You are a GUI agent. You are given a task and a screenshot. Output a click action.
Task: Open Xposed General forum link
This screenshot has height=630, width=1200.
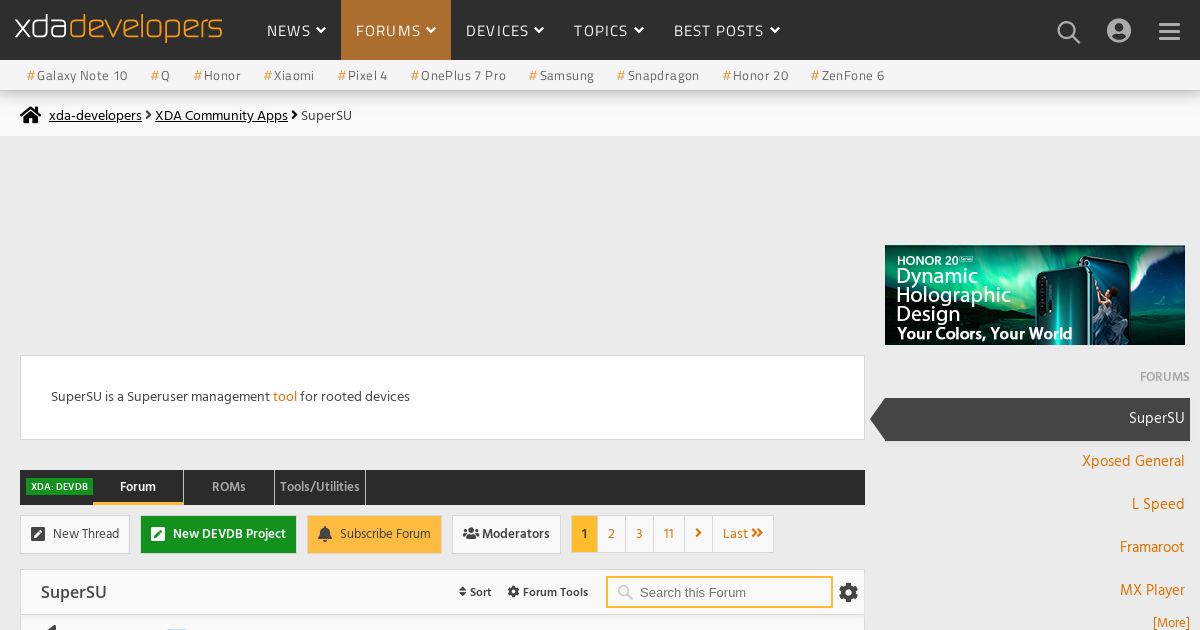point(1133,461)
